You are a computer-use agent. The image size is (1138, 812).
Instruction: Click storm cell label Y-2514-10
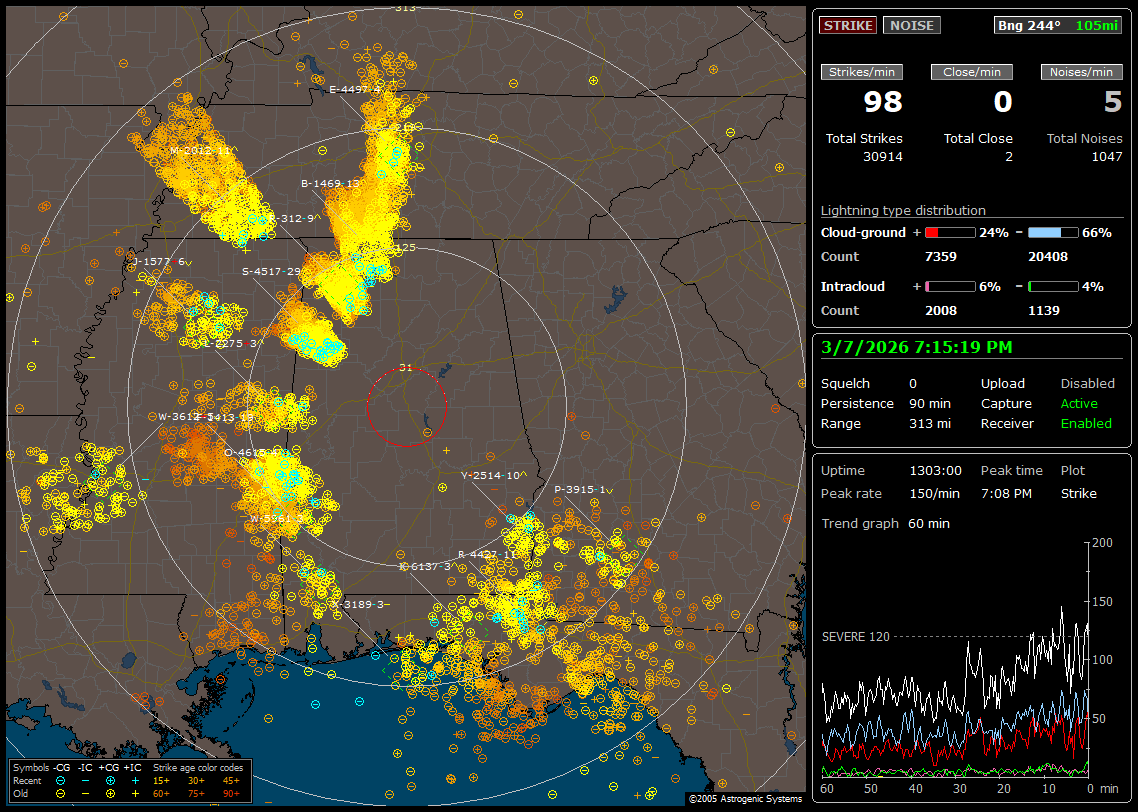click(490, 476)
